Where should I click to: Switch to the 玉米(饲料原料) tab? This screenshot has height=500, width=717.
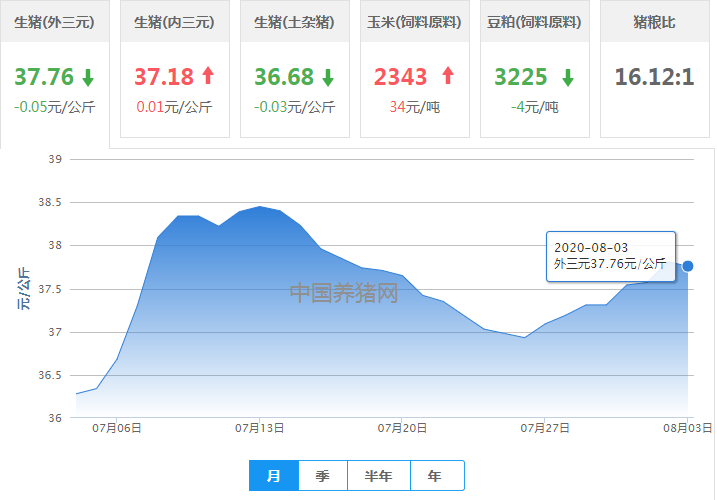tap(414, 22)
